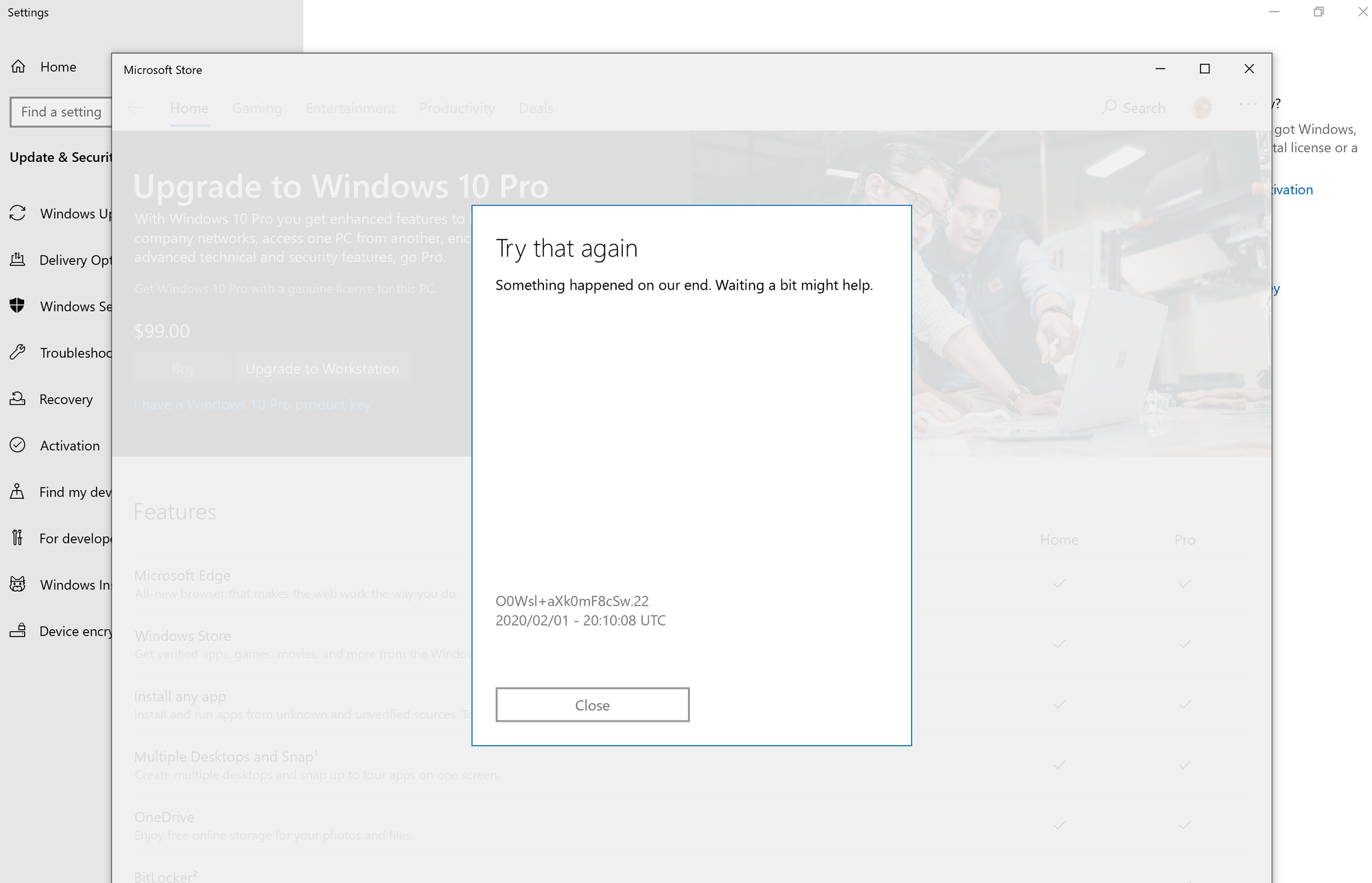The width and height of the screenshot is (1372, 883).
Task: Click the Features section heading
Action: pyautogui.click(x=175, y=512)
